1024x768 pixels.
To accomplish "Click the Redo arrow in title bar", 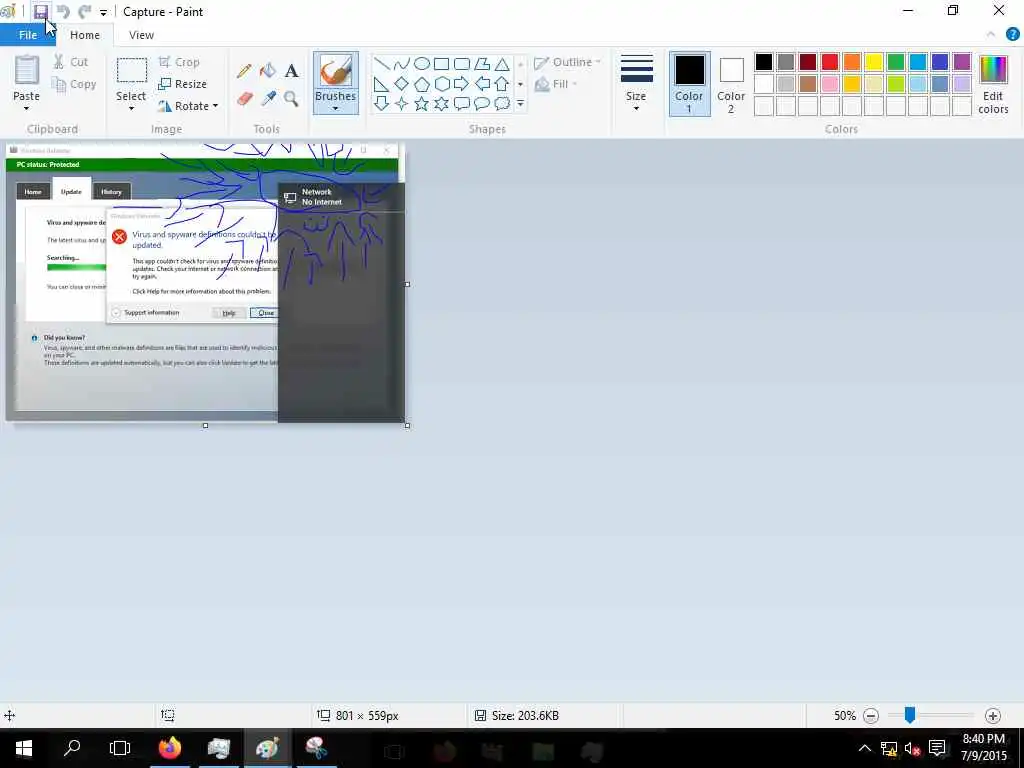I will click(x=84, y=12).
